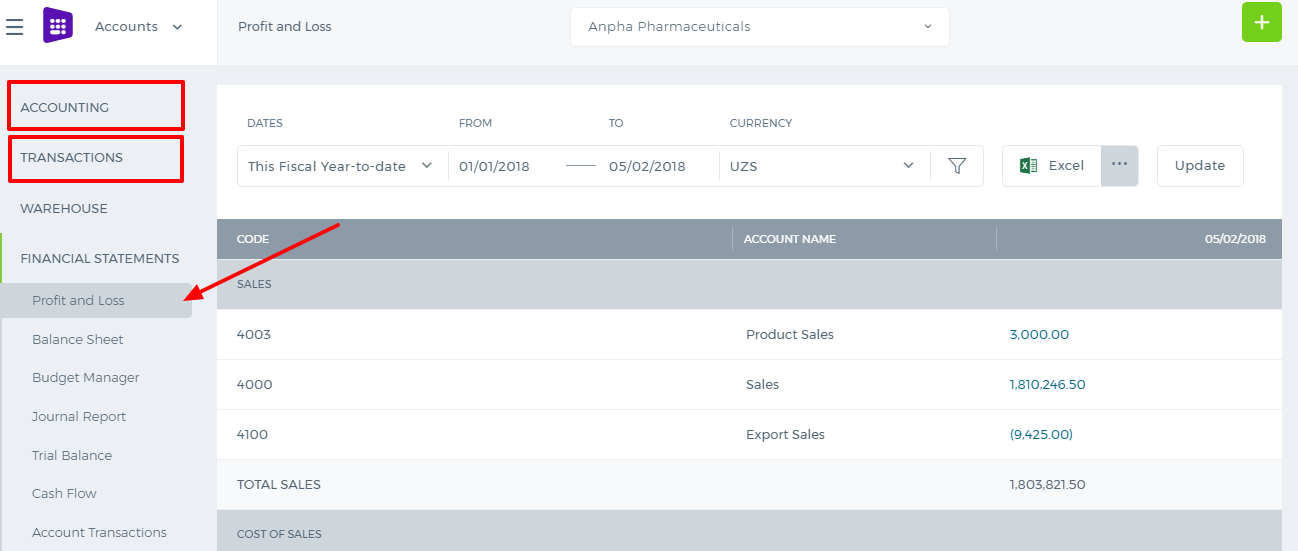Open the Warehouse sidebar section
Viewport: 1298px width, 551px height.
click(64, 209)
